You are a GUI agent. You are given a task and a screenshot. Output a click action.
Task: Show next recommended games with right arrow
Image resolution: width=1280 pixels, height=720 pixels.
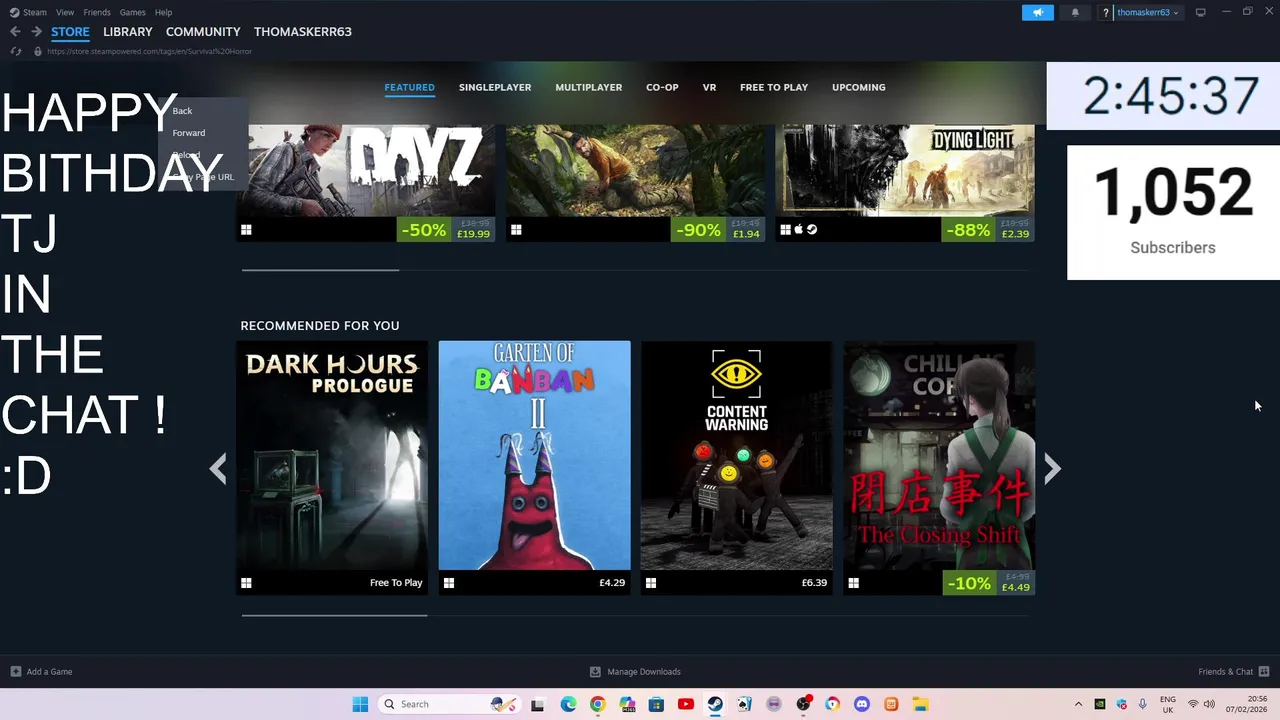click(1052, 468)
